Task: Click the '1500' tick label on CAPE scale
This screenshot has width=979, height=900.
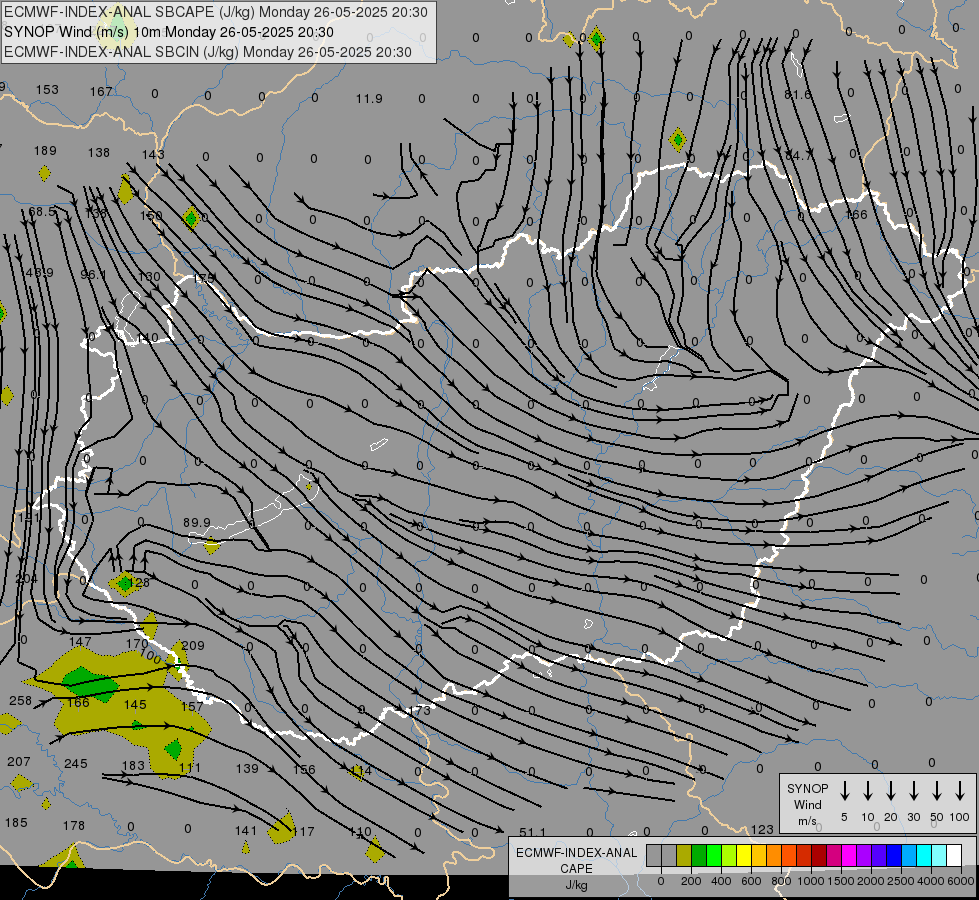Action: pyautogui.click(x=840, y=881)
